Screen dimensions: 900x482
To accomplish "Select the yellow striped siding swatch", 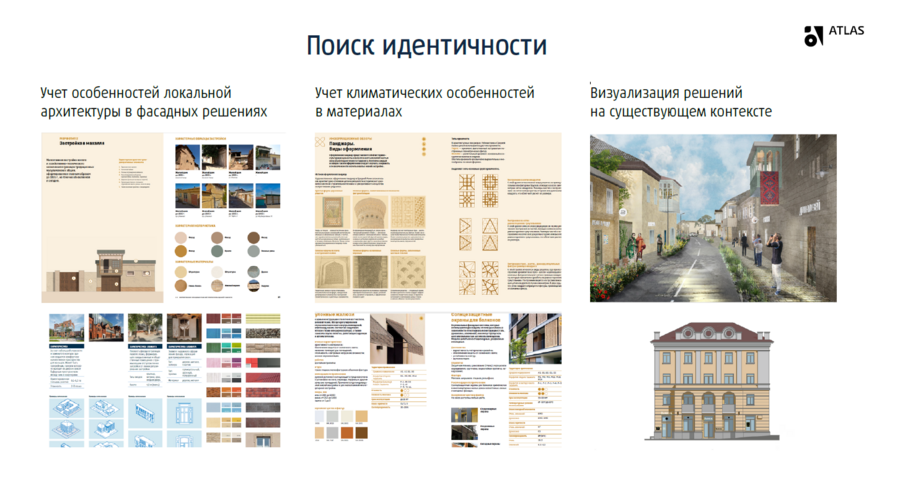I will pos(263,319).
